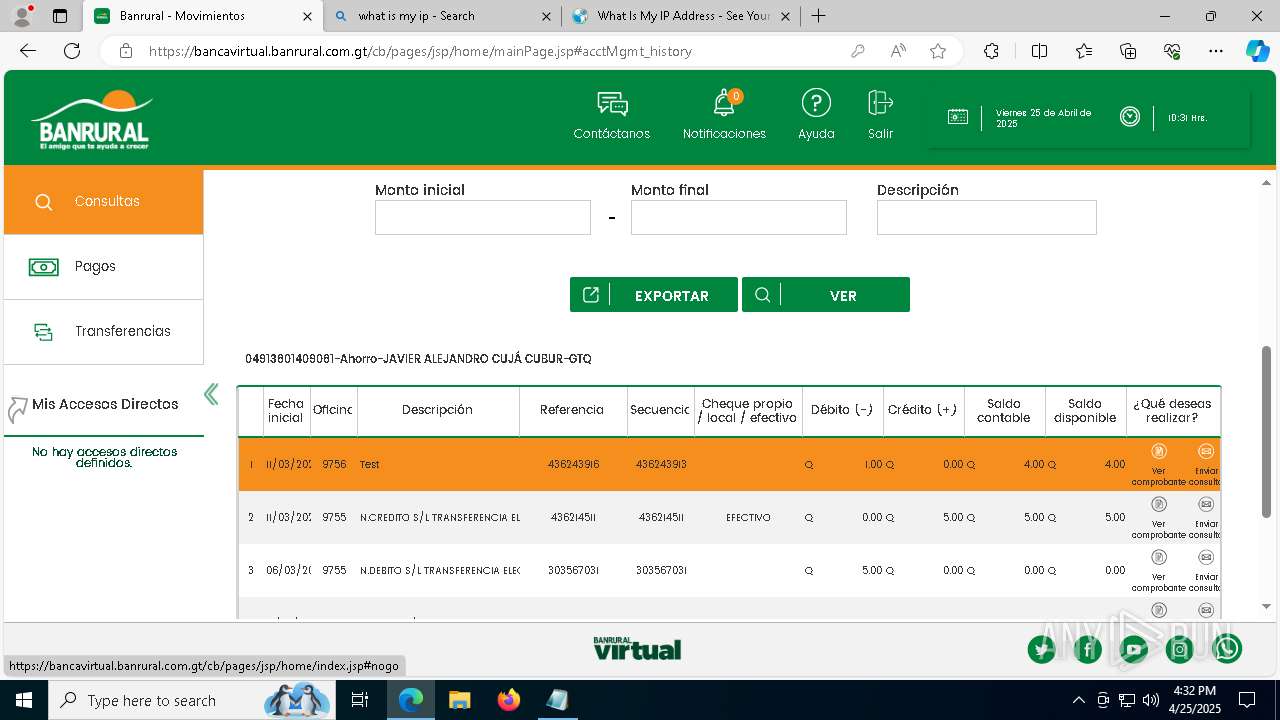The width and height of the screenshot is (1280, 720).
Task: Focus the Descripción input field
Action: [987, 218]
